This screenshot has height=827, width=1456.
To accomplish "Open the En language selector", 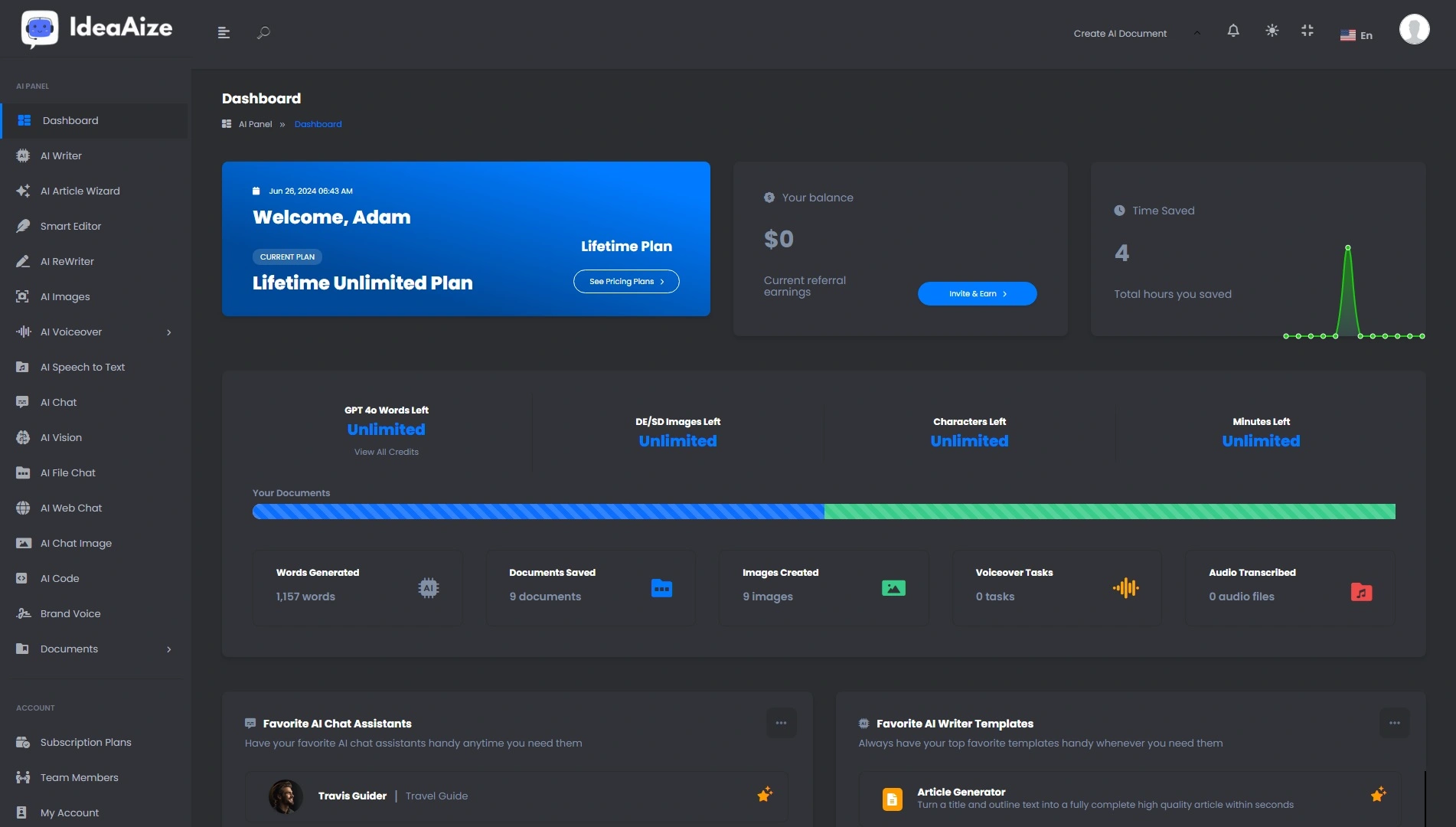I will [1356, 34].
